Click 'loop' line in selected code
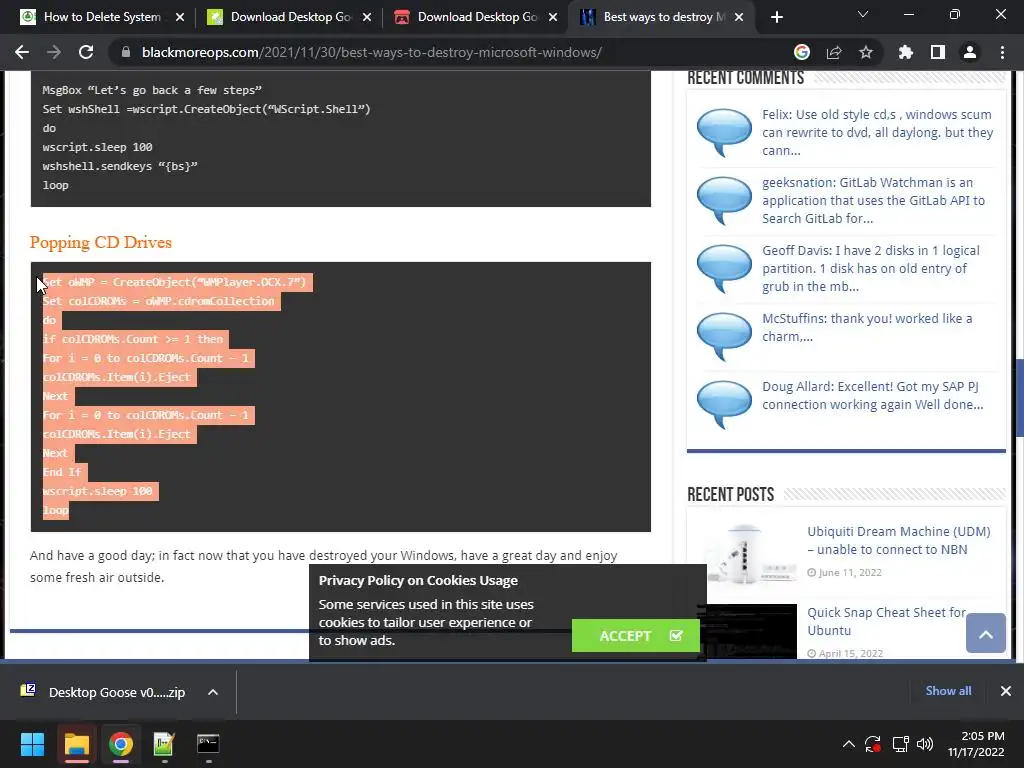Image resolution: width=1024 pixels, height=768 pixels. click(56, 510)
